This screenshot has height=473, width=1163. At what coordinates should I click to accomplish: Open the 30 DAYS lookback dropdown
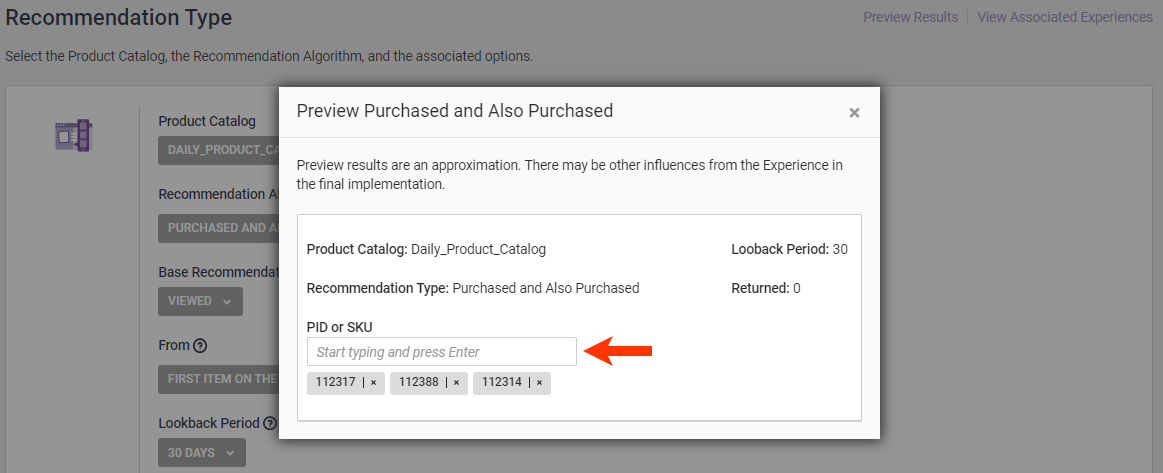pos(201,453)
